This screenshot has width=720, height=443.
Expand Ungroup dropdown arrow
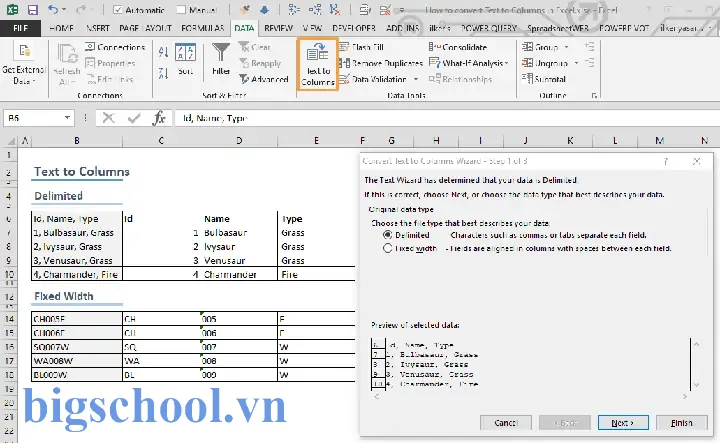[576, 63]
